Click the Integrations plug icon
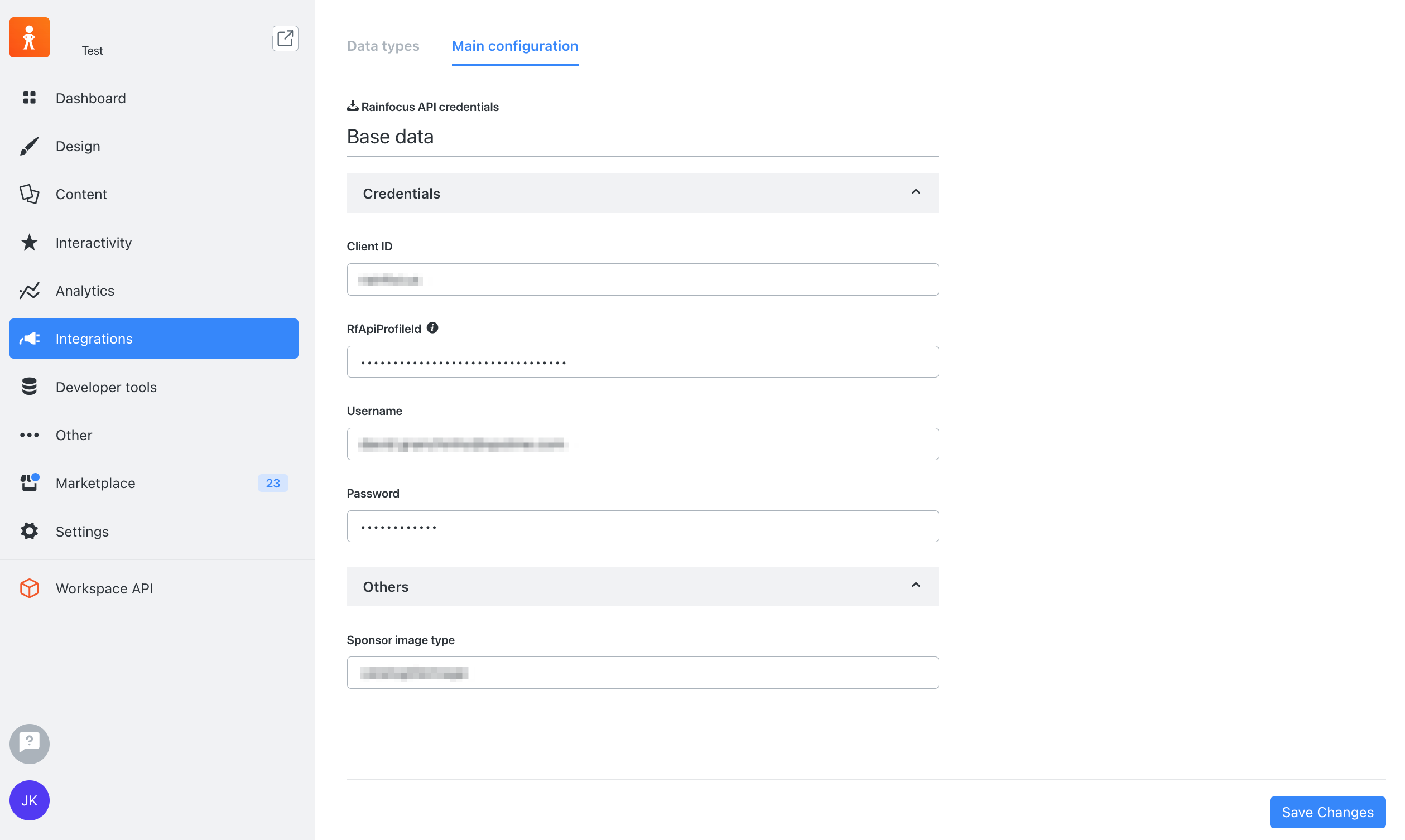This screenshot has width=1405, height=840. coord(30,339)
